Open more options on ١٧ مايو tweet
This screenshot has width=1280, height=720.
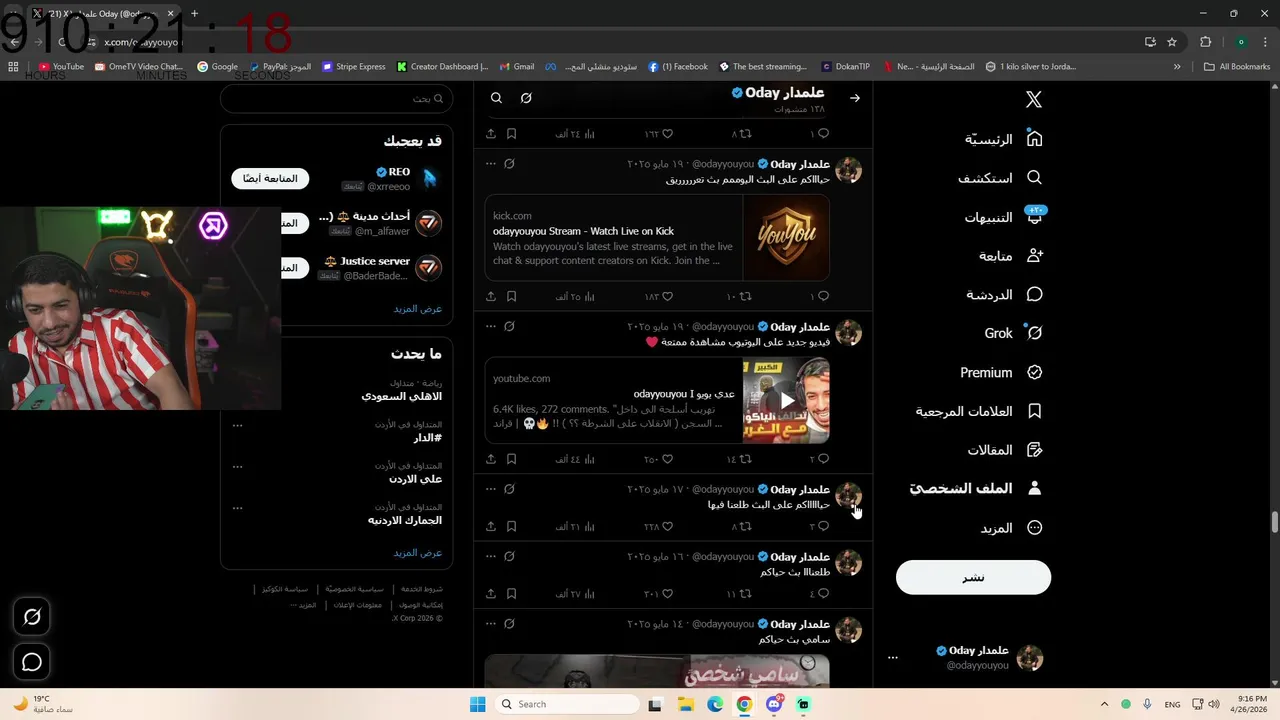click(x=490, y=489)
